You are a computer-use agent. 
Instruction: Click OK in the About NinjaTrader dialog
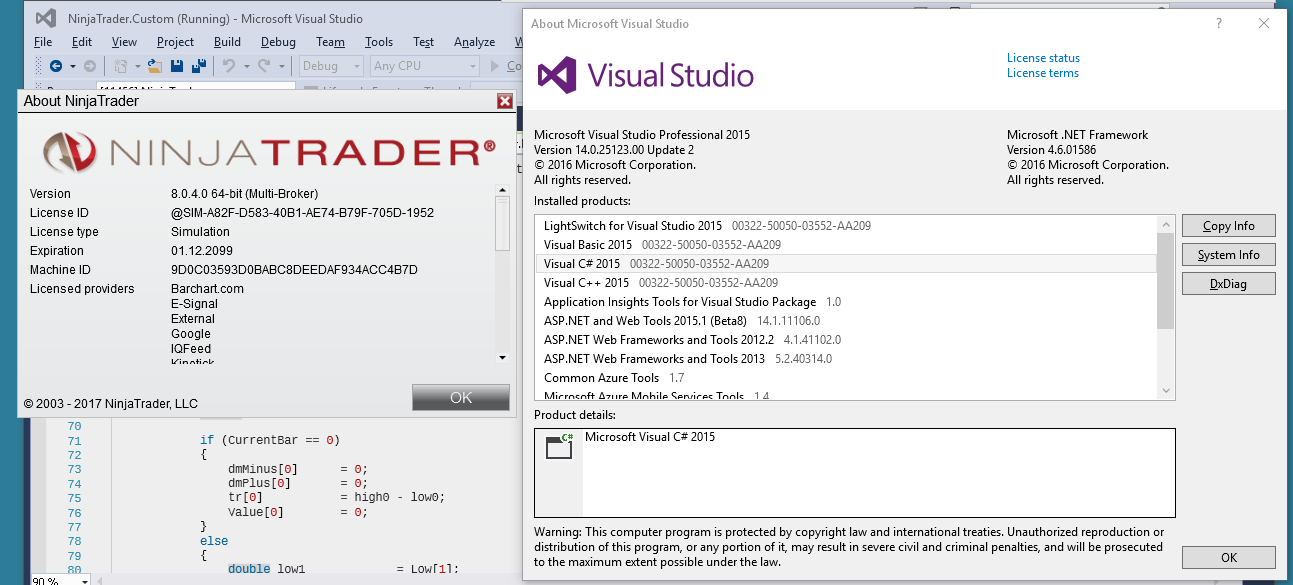(x=460, y=397)
